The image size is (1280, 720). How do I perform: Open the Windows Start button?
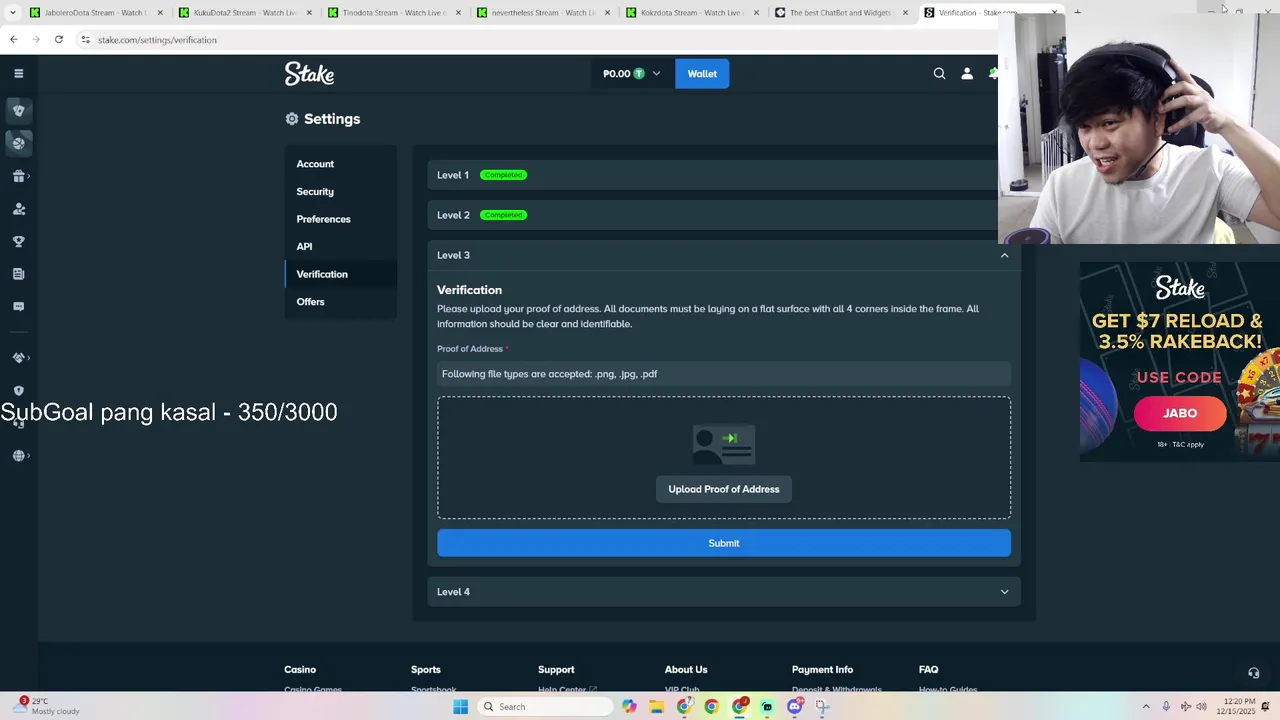tap(460, 707)
